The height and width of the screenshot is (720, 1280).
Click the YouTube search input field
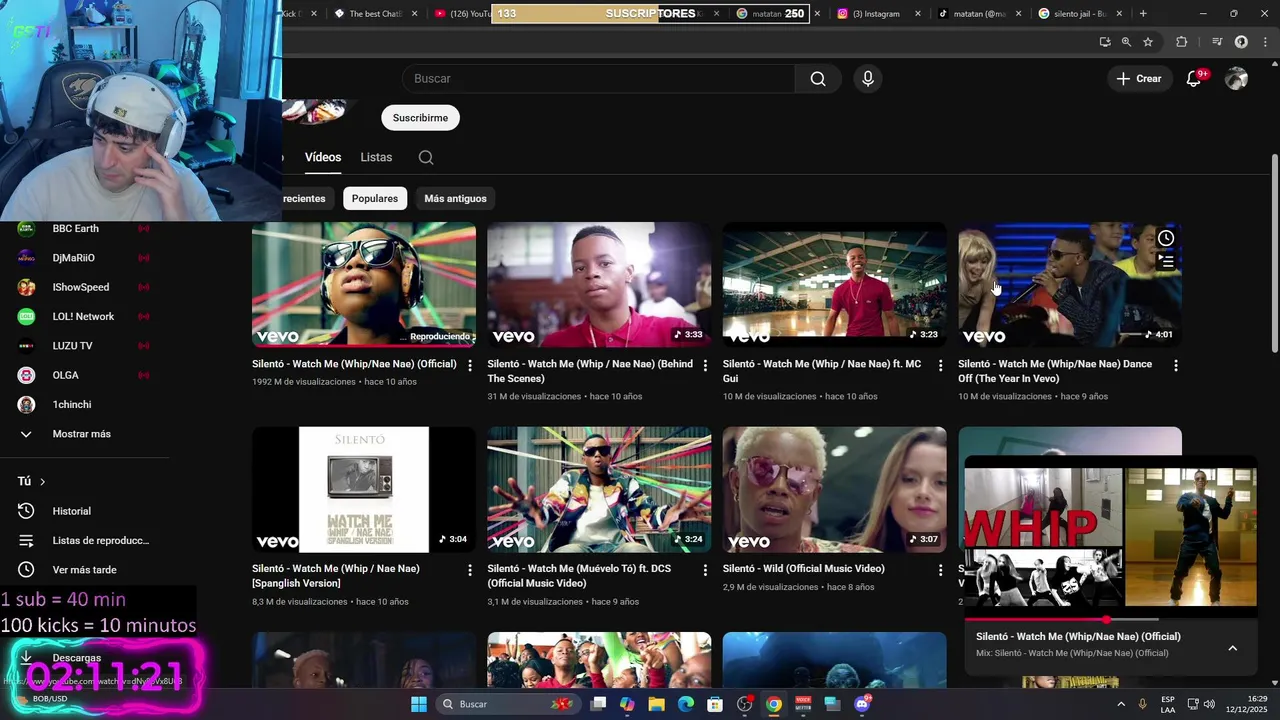(598, 79)
